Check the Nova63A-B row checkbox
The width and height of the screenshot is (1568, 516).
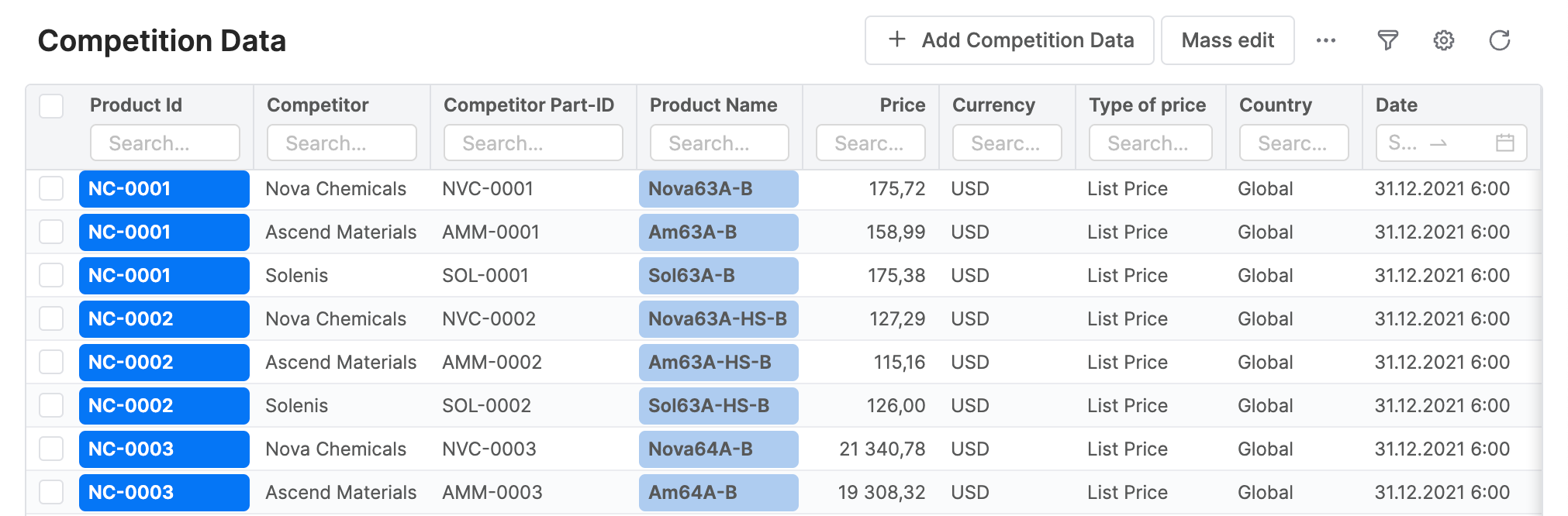pyautogui.click(x=51, y=188)
